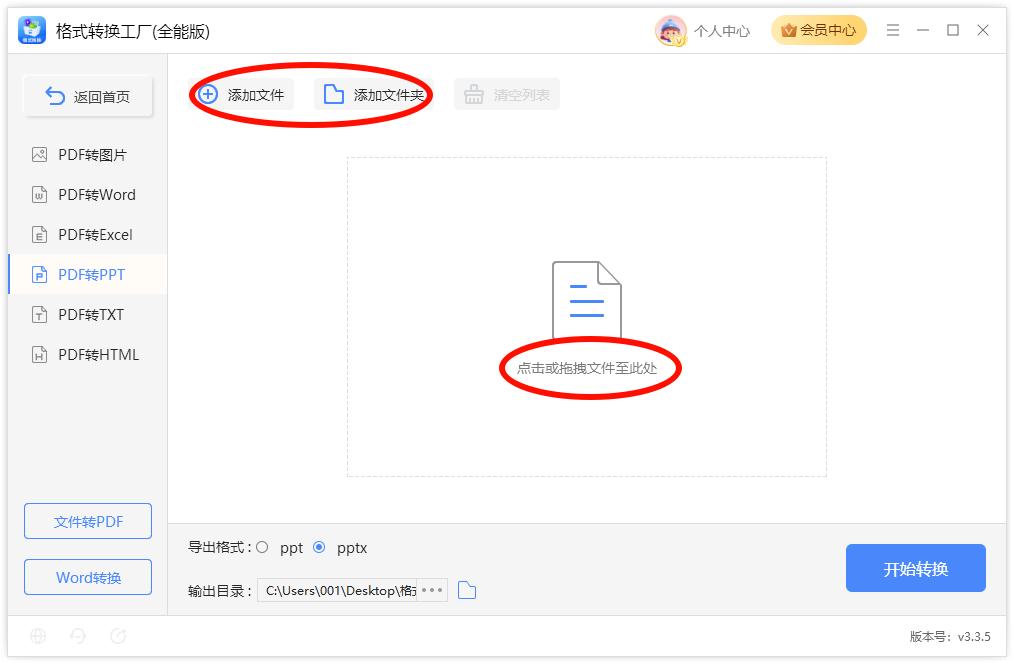Click the 添加文件 plus icon button

[241, 94]
